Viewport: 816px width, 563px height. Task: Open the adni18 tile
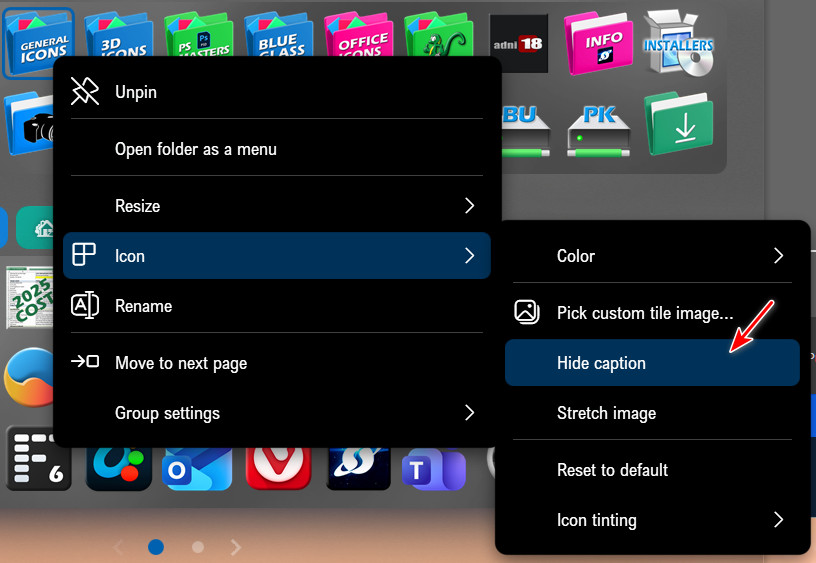[519, 44]
